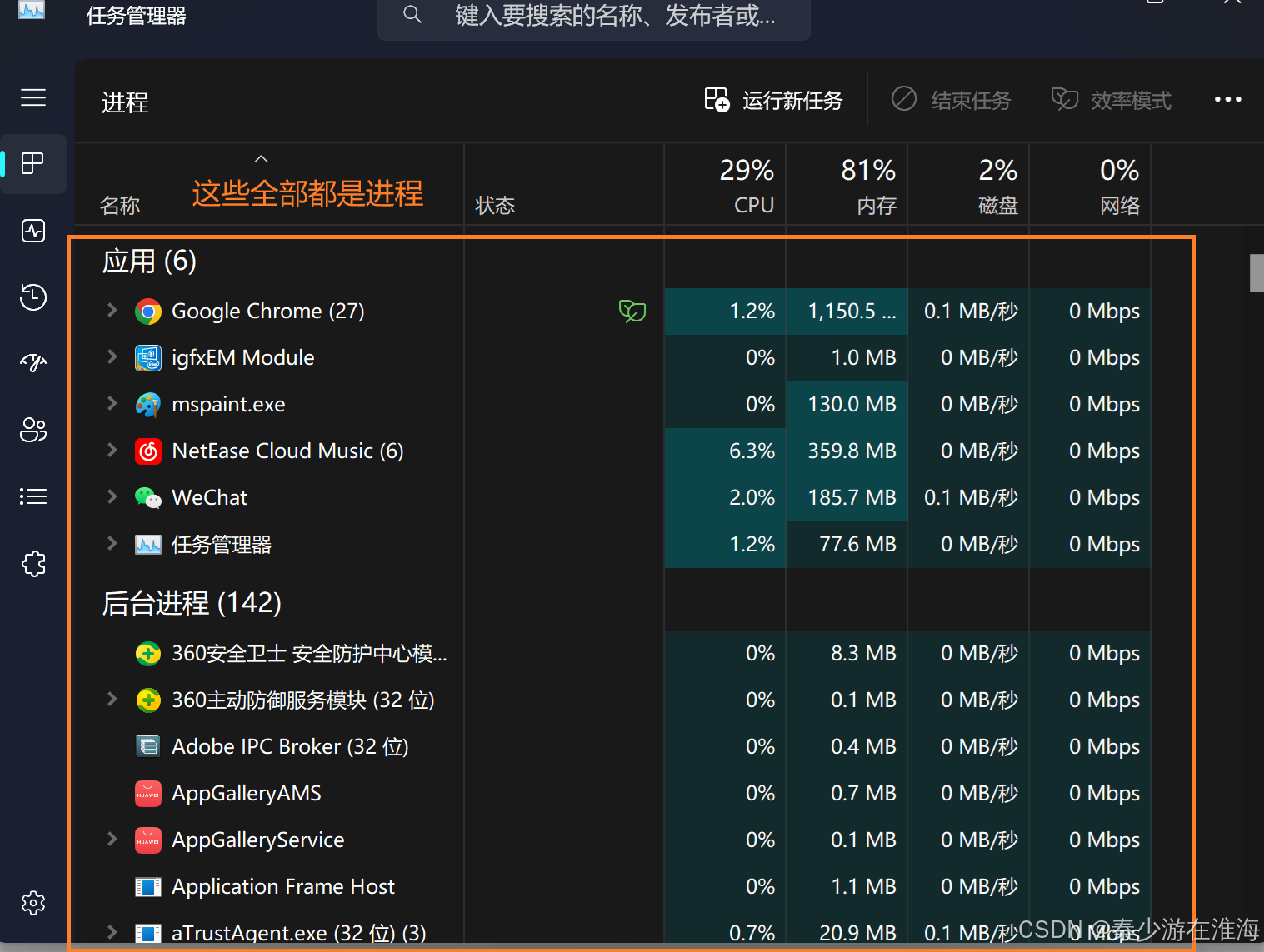Click 运行新任务 to run new task

[x=773, y=101]
